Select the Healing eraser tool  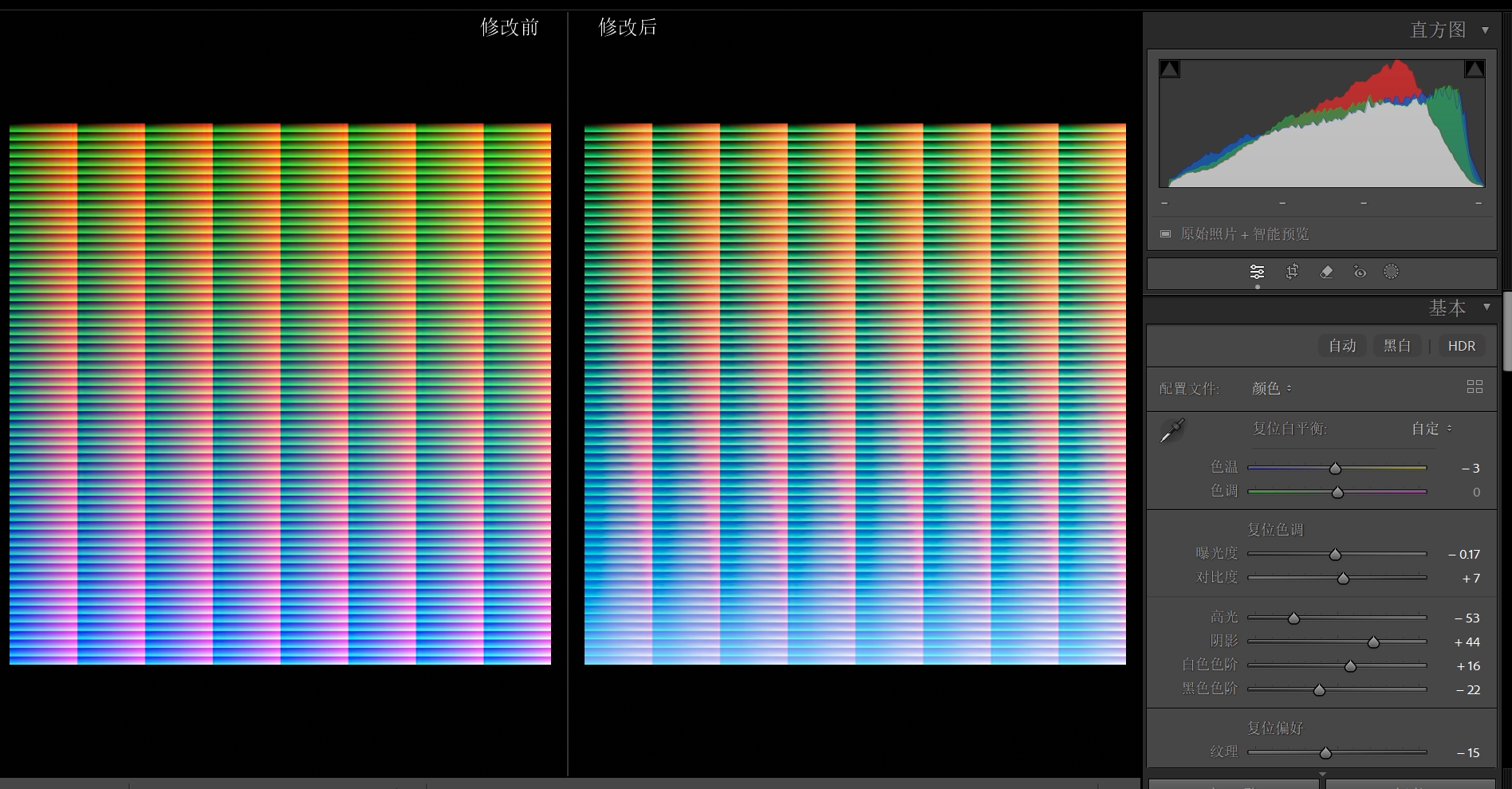pos(1326,272)
